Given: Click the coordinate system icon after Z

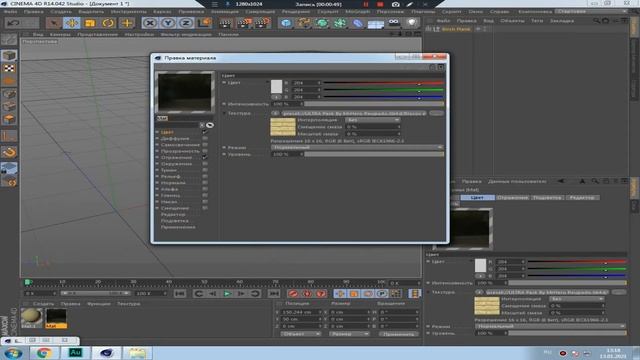Looking at the screenshot, I should pyautogui.click(x=204, y=23).
